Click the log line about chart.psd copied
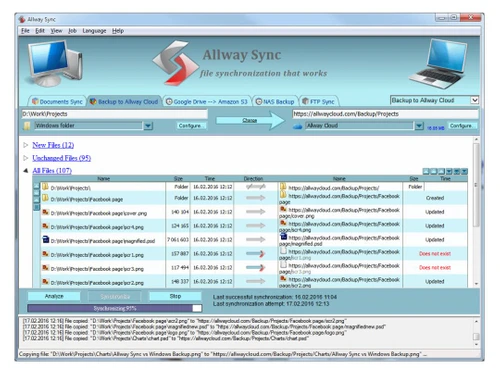 [x=166, y=338]
